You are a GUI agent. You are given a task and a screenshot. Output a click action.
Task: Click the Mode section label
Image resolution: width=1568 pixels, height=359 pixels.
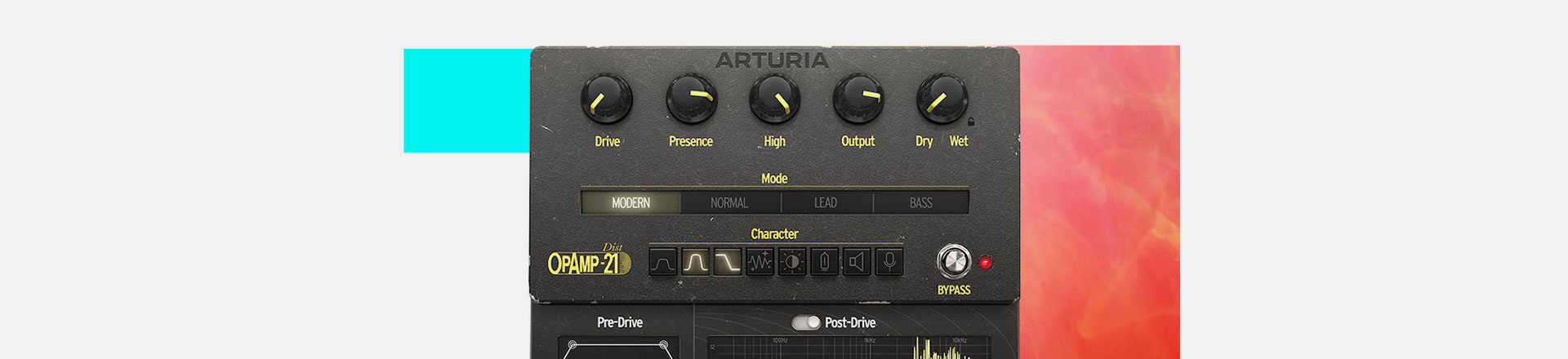click(x=774, y=178)
